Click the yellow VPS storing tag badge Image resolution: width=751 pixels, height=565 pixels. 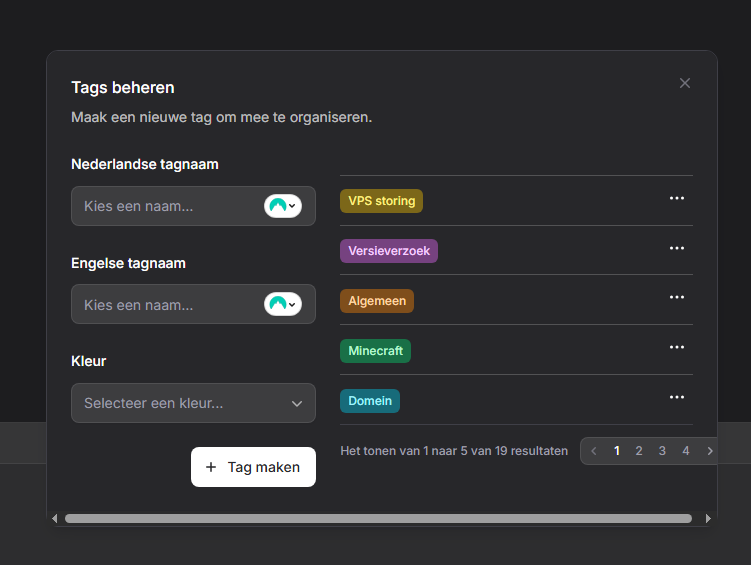[381, 201]
